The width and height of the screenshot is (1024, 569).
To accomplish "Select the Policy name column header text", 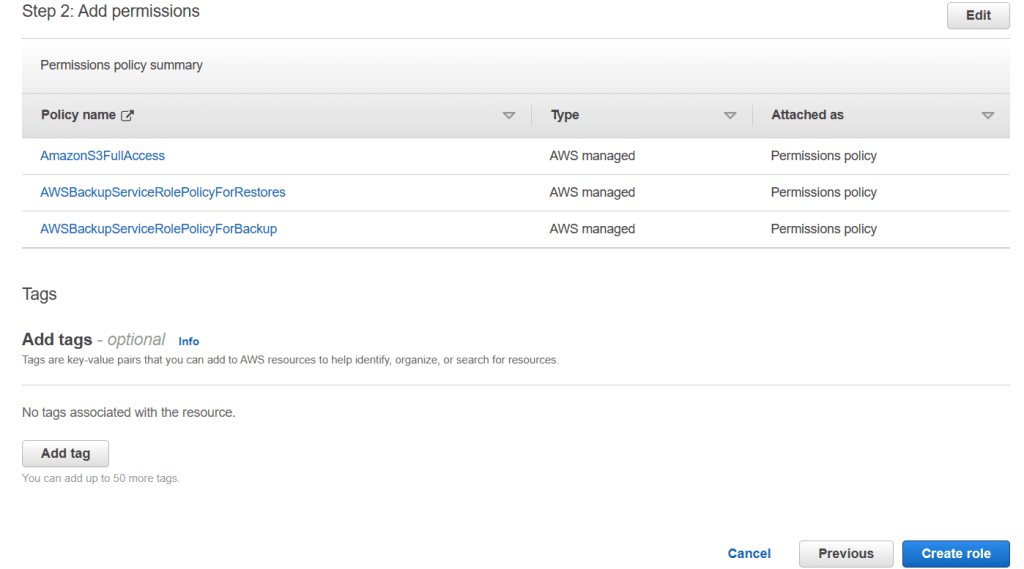I will click(x=78, y=115).
